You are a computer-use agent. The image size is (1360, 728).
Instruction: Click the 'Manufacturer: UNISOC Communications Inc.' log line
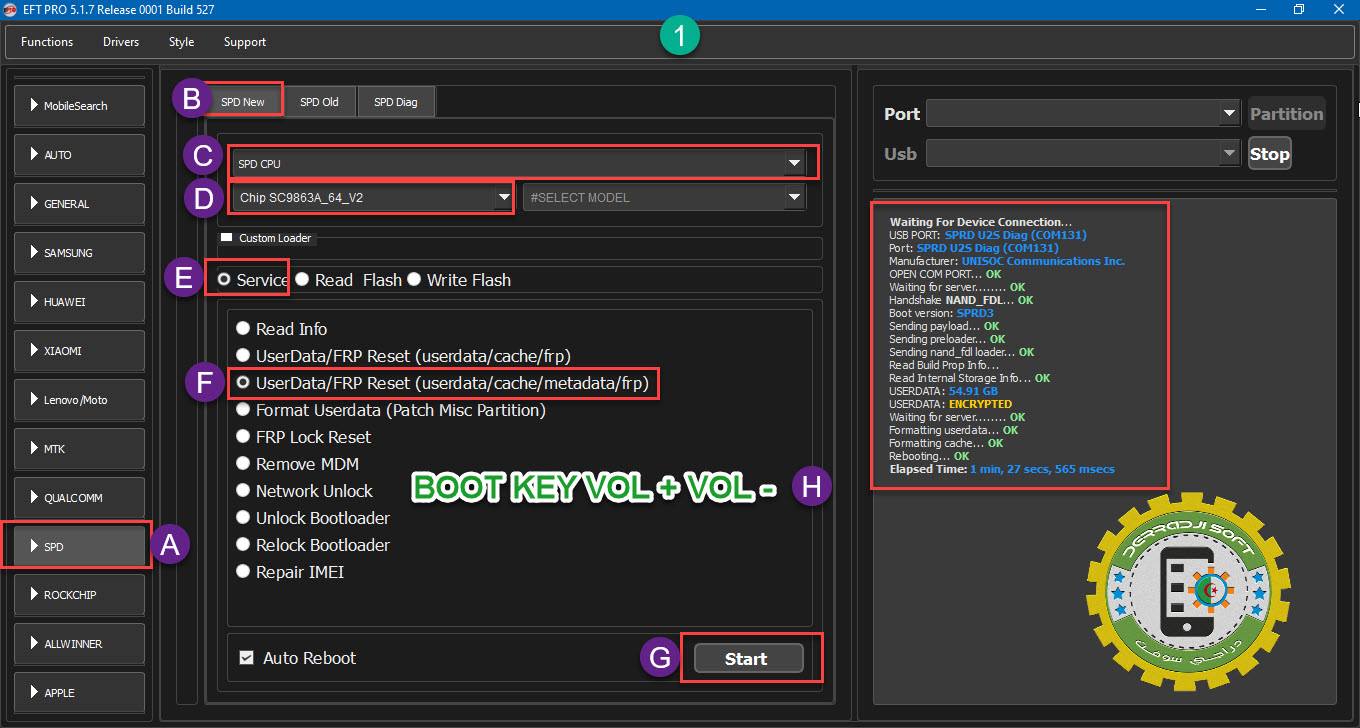[1007, 261]
